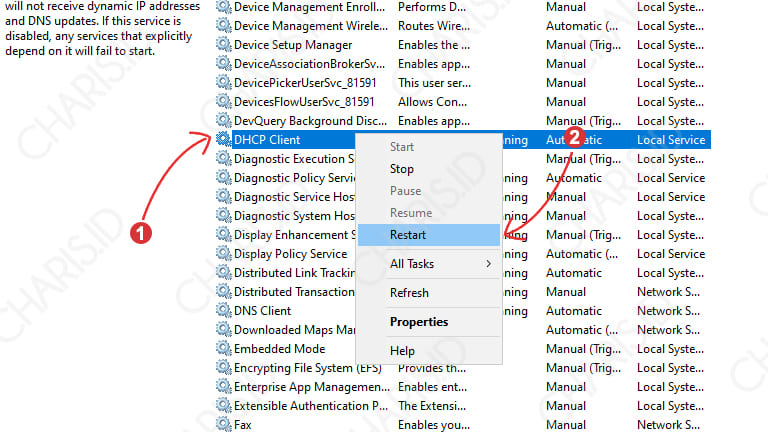
Task: Select Encrypting File System (EFS) service
Action: pyautogui.click(x=308, y=368)
